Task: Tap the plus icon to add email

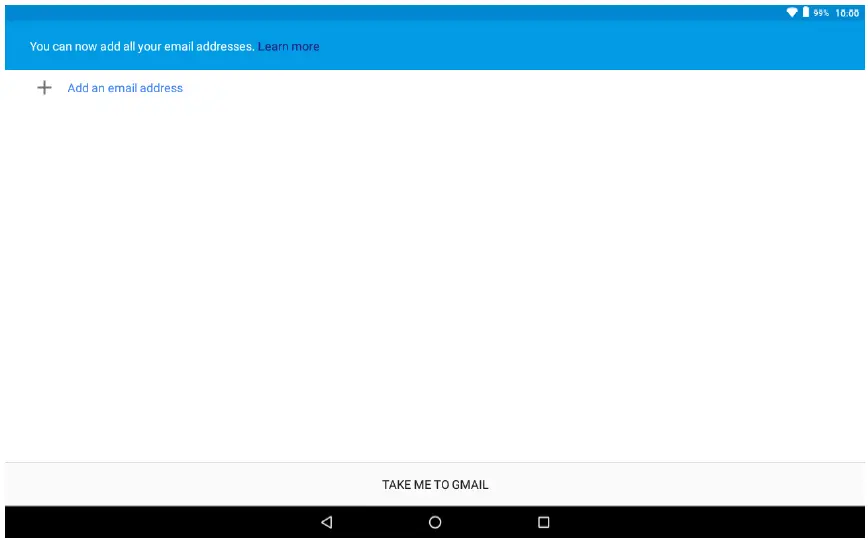Action: point(44,88)
